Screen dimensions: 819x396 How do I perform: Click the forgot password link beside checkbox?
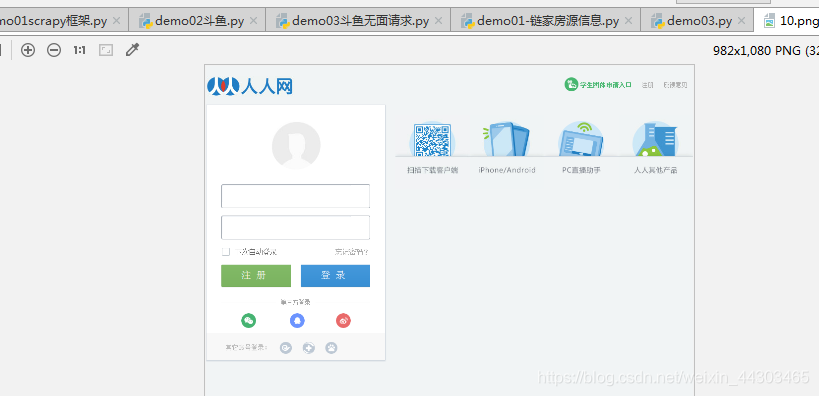[x=351, y=252]
